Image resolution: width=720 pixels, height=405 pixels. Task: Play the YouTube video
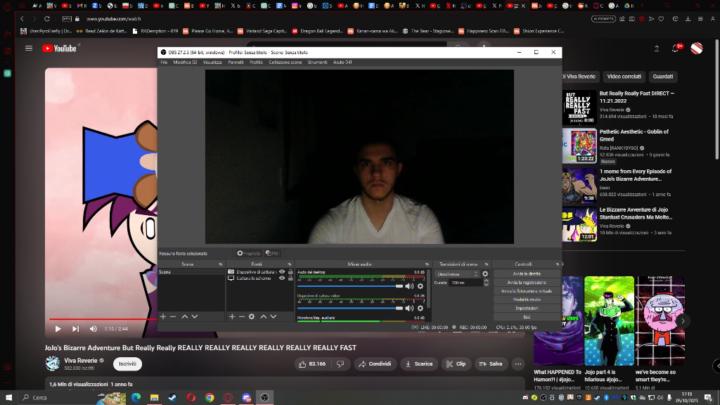(x=58, y=329)
